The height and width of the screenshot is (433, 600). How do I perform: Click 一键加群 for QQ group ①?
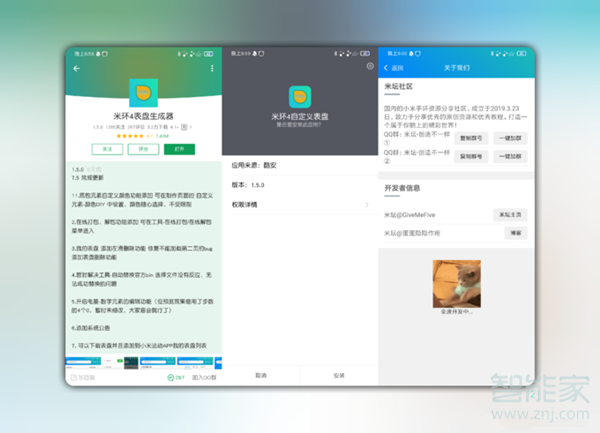[x=510, y=138]
